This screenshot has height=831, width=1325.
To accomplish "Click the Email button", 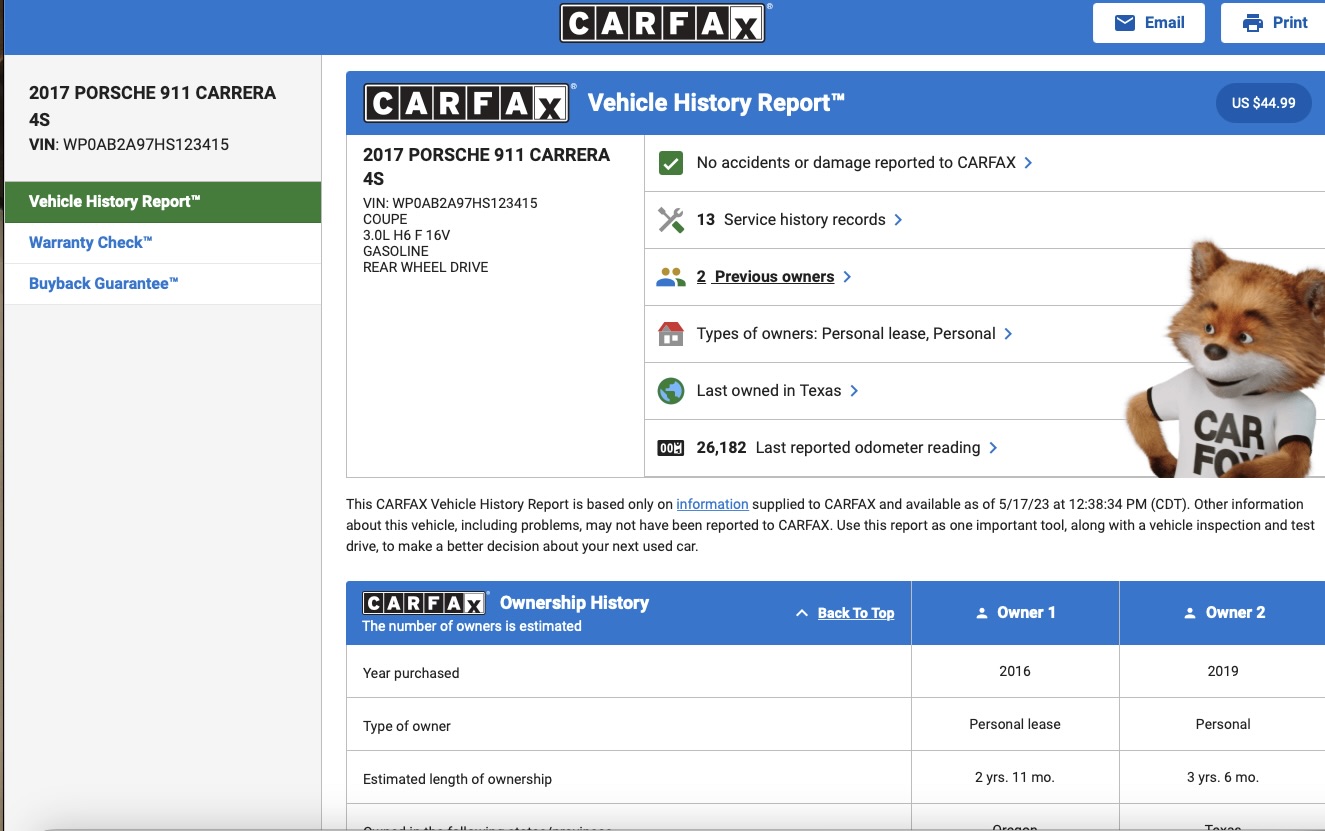I will (x=1149, y=23).
